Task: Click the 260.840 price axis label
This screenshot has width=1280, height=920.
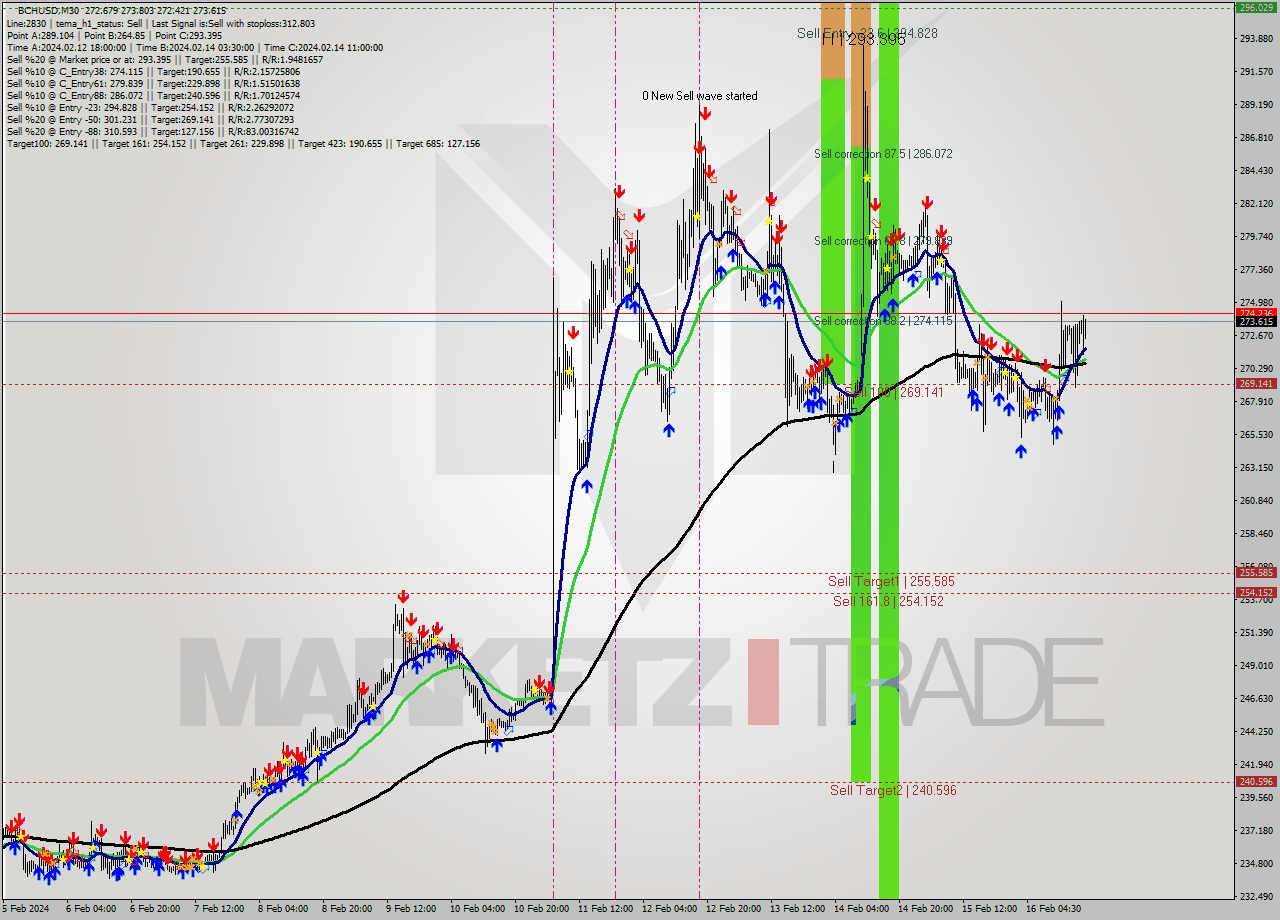Action: 1256,500
